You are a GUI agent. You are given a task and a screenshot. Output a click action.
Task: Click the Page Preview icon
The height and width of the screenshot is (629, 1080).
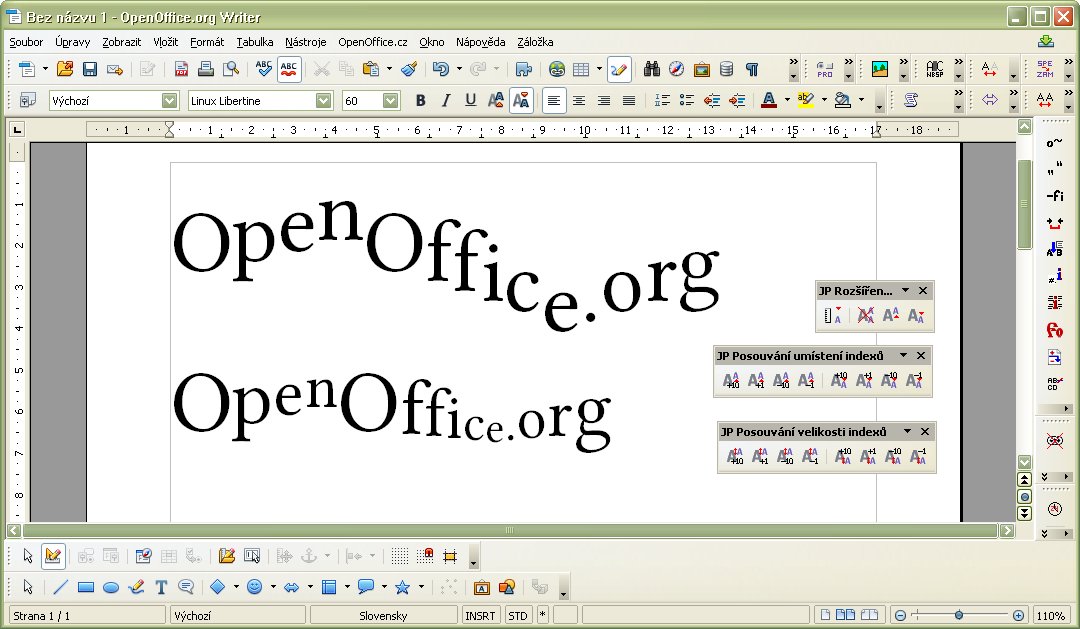click(x=231, y=69)
